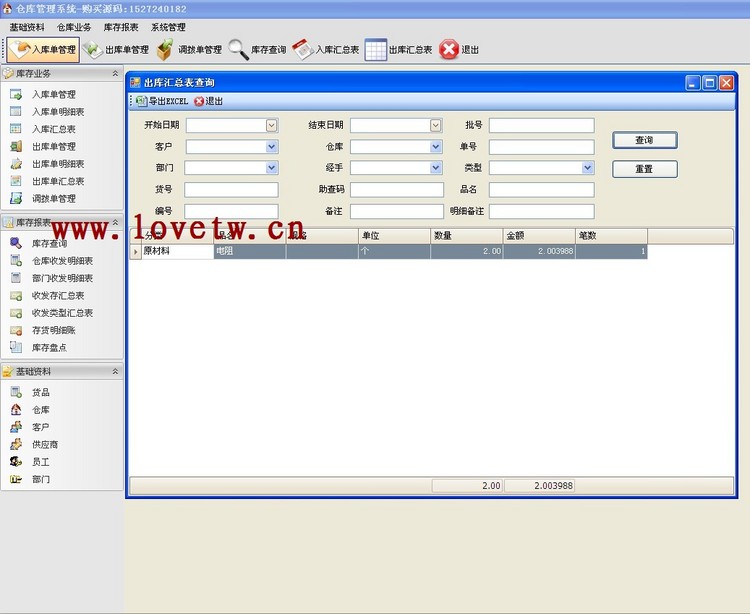Open 存货明细账 in the sidebar
This screenshot has width=750, height=614.
tap(54, 330)
